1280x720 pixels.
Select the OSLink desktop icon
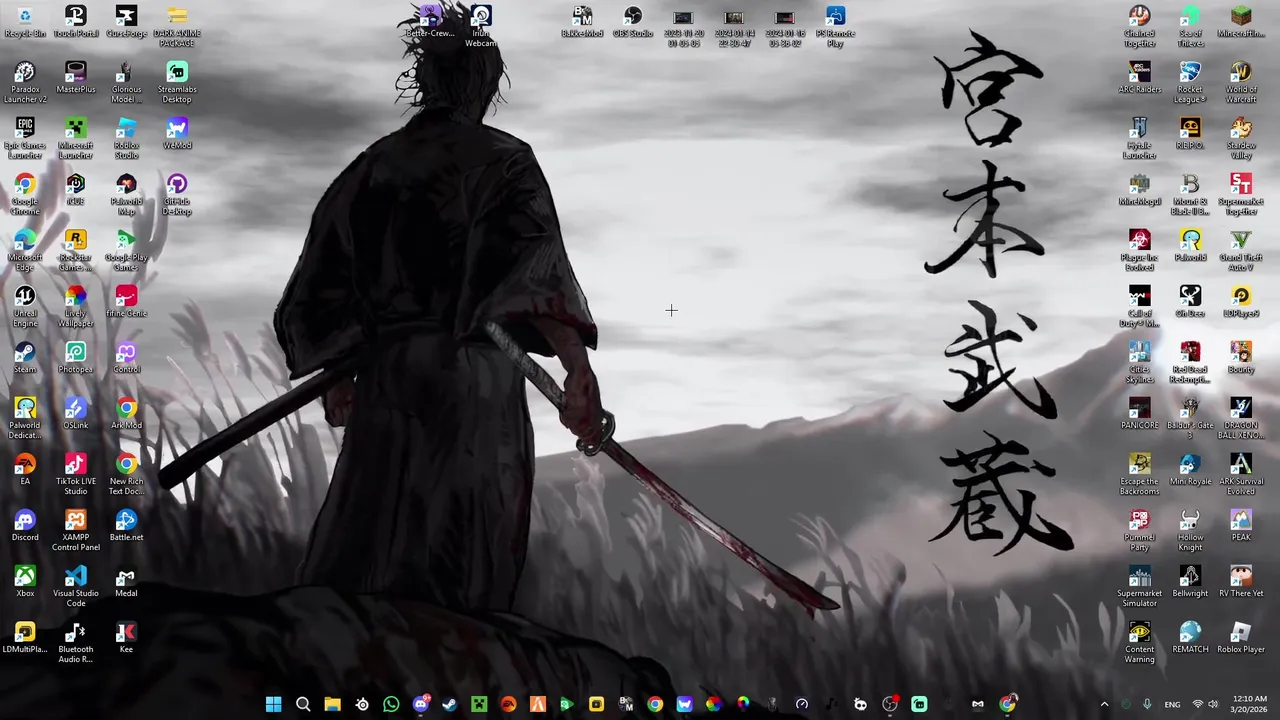[x=76, y=414]
